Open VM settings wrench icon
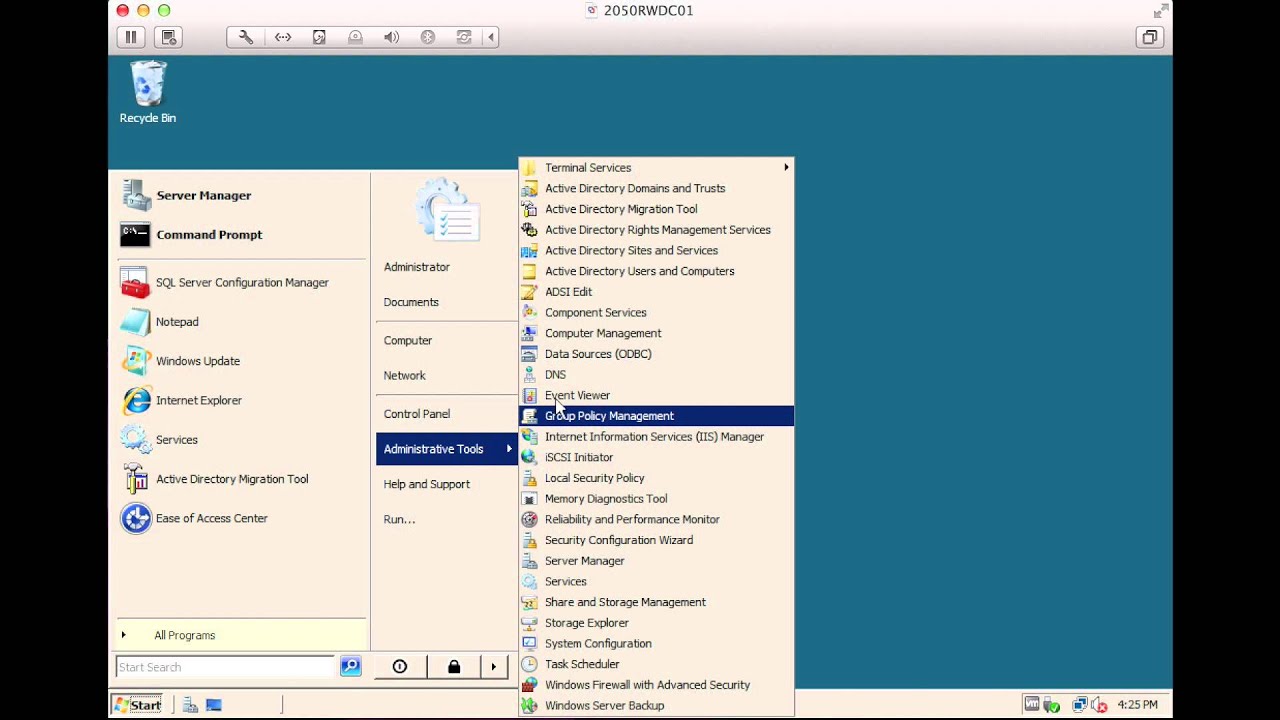The width and height of the screenshot is (1280, 720). click(246, 37)
